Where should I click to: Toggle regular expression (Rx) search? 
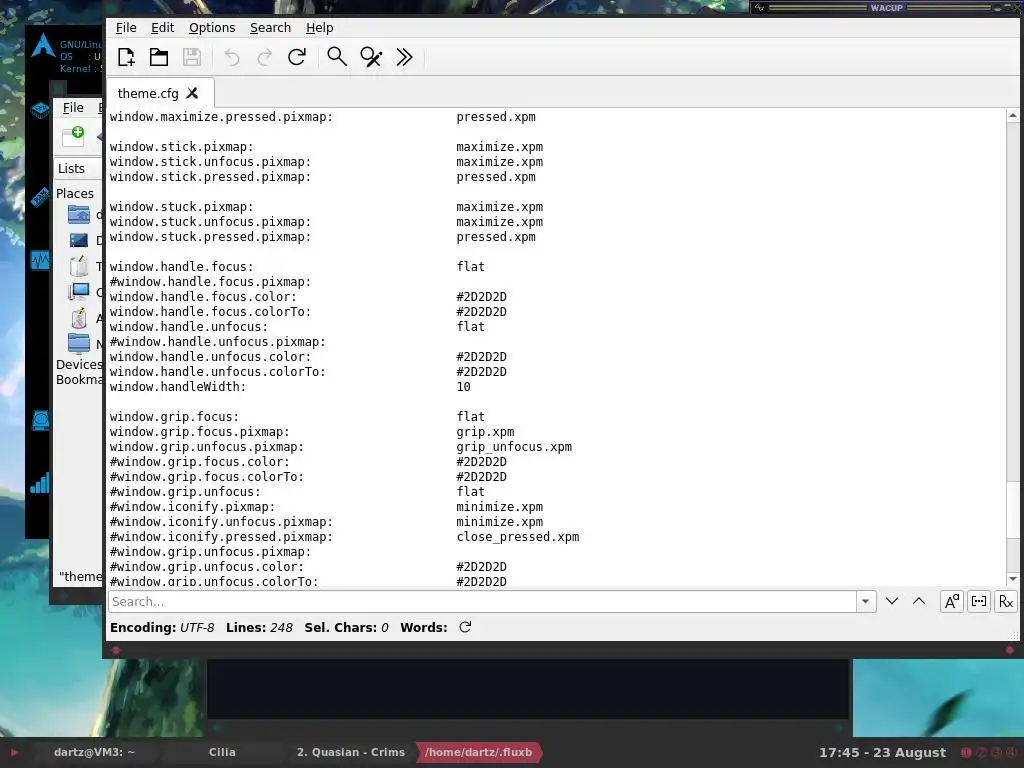pos(1006,601)
